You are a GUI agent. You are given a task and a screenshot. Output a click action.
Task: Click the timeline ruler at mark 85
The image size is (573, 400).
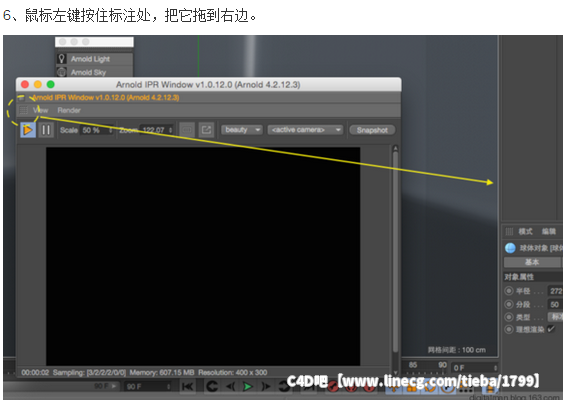[x=413, y=365]
